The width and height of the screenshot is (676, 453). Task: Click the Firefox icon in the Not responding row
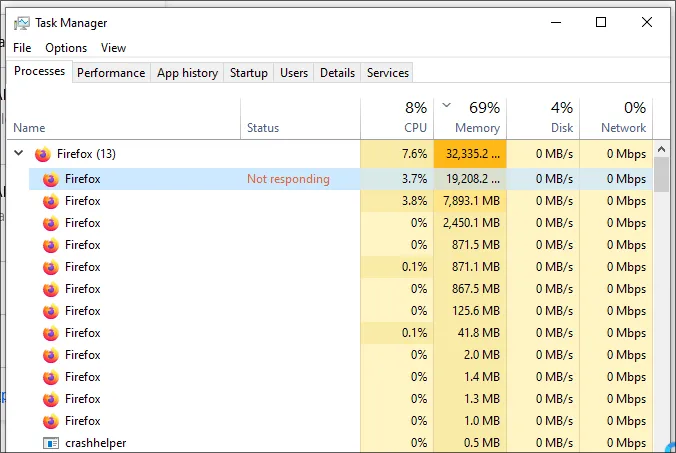click(x=51, y=179)
